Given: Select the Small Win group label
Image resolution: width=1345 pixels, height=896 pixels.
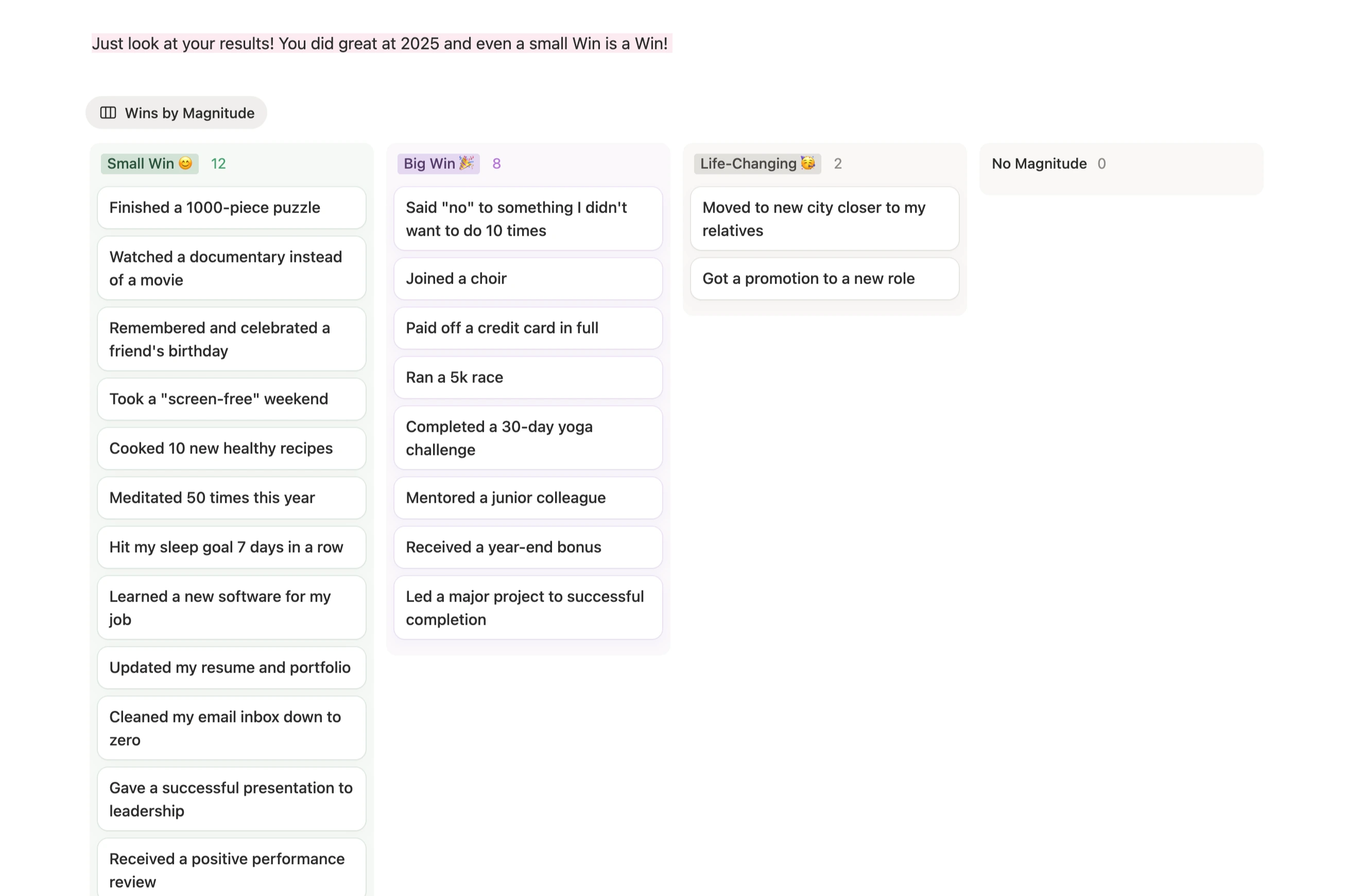Looking at the screenshot, I should [x=149, y=164].
